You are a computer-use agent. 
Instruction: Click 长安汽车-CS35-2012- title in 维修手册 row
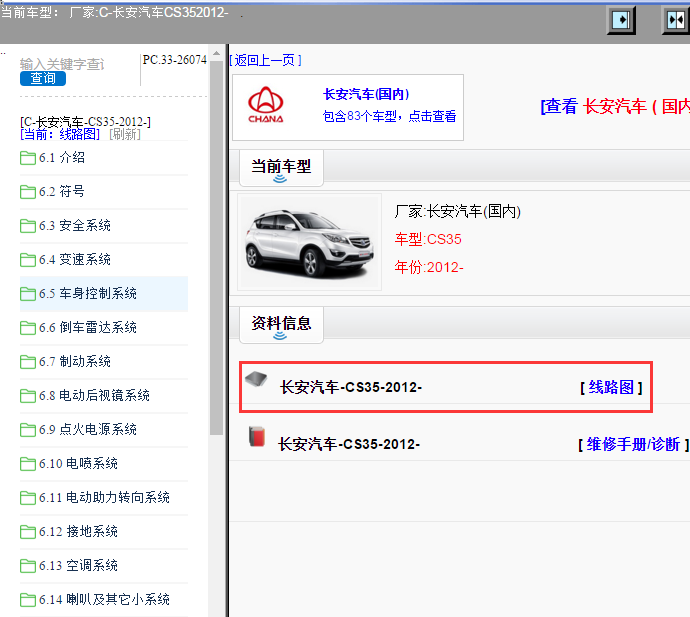coord(349,444)
